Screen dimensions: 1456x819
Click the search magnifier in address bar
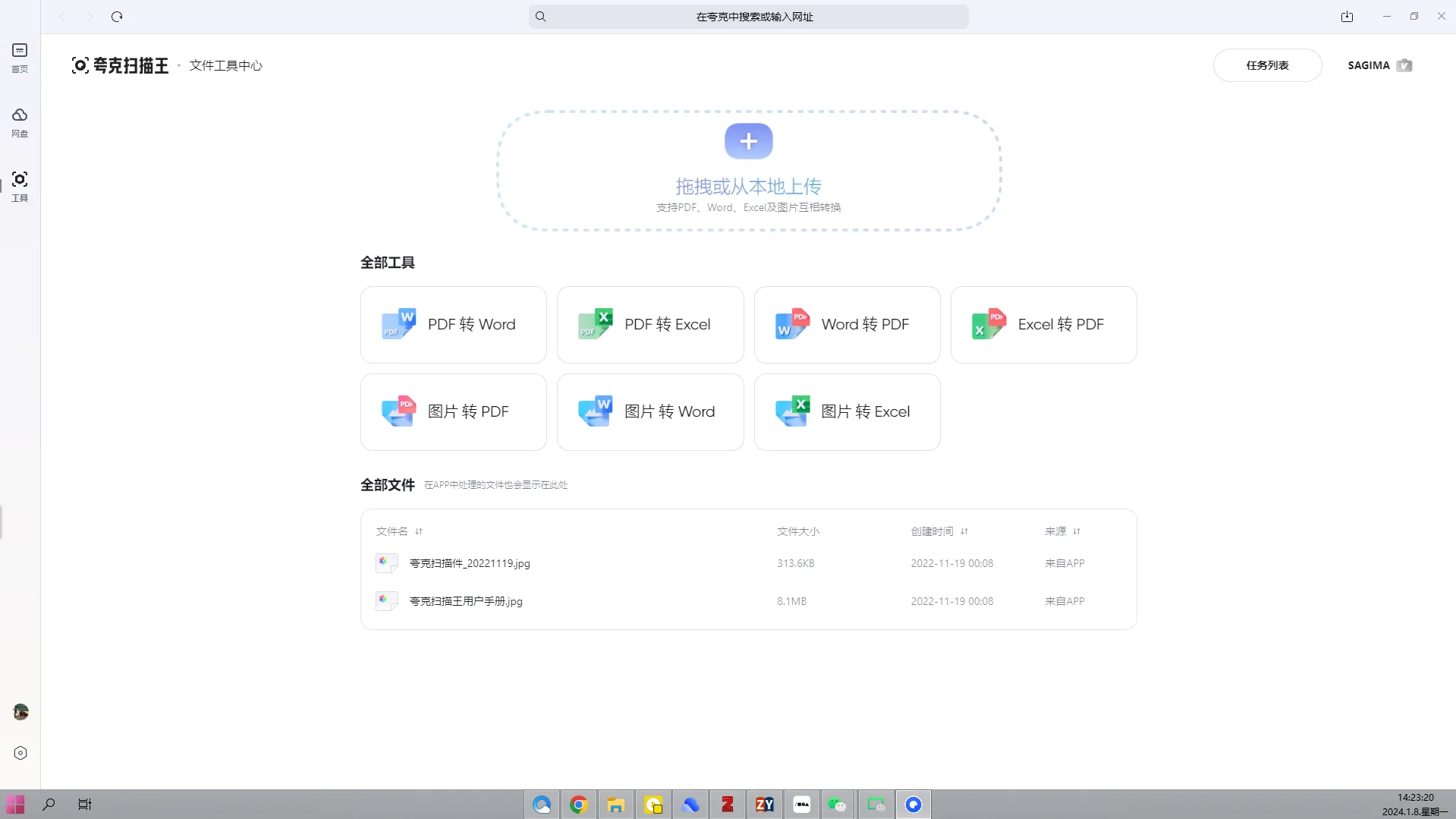(x=540, y=17)
